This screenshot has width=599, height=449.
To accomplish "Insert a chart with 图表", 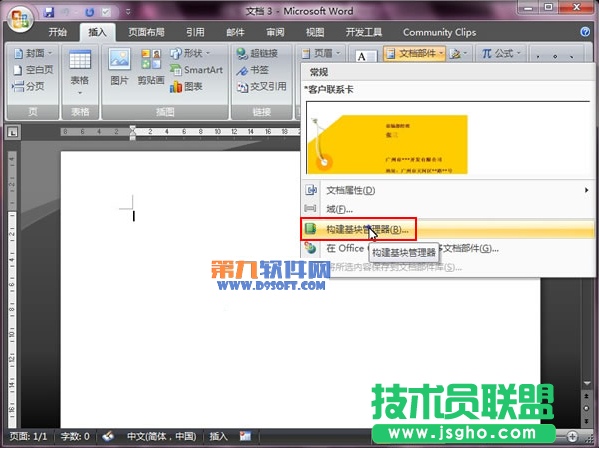I will (186, 87).
